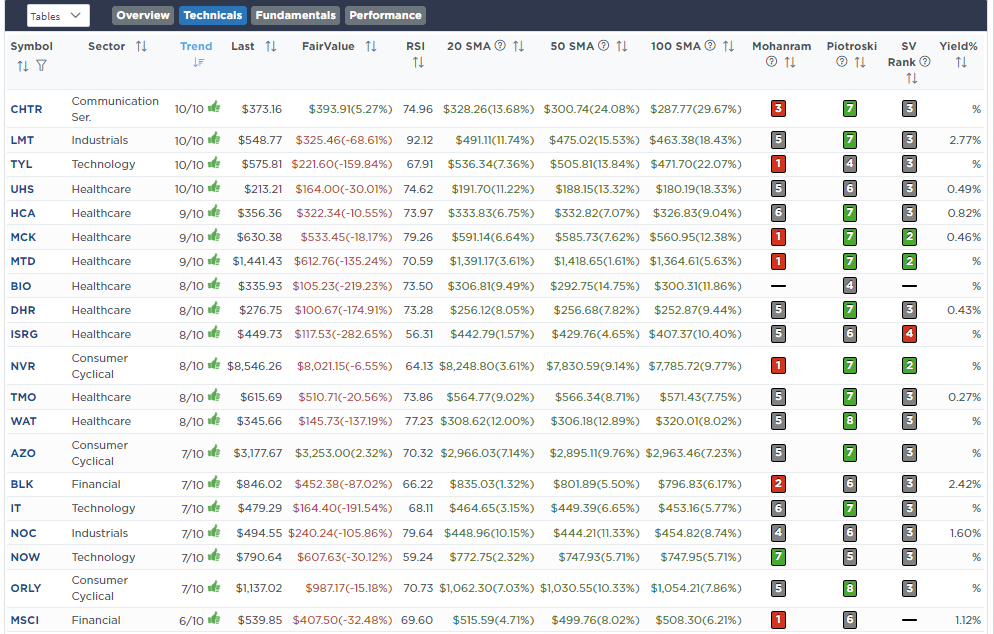Screen dimensions: 994x634
Task: Open CHTR symbol link
Action: 26,109
